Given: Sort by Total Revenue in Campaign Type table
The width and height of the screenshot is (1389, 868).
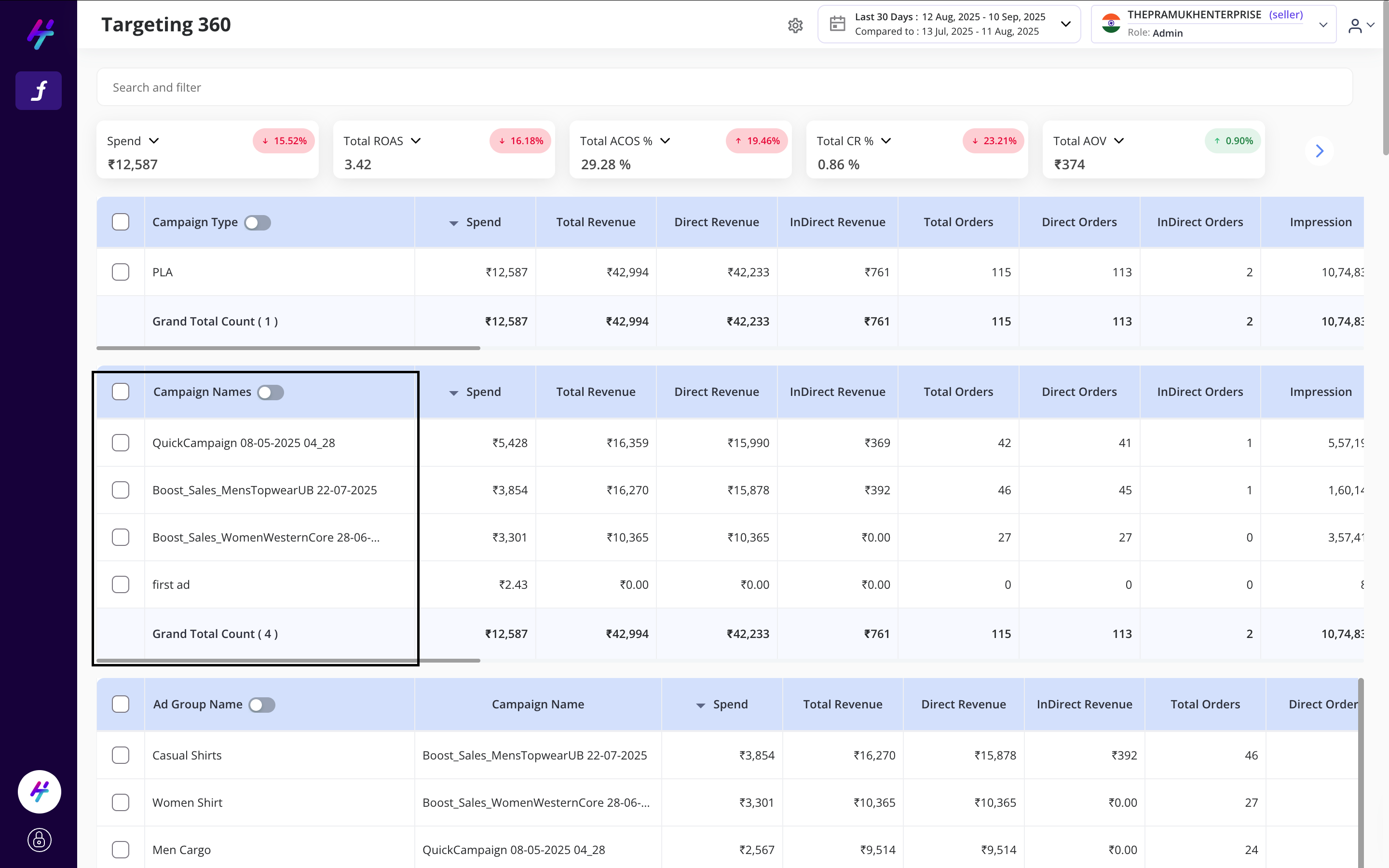Looking at the screenshot, I should pyautogui.click(x=595, y=222).
